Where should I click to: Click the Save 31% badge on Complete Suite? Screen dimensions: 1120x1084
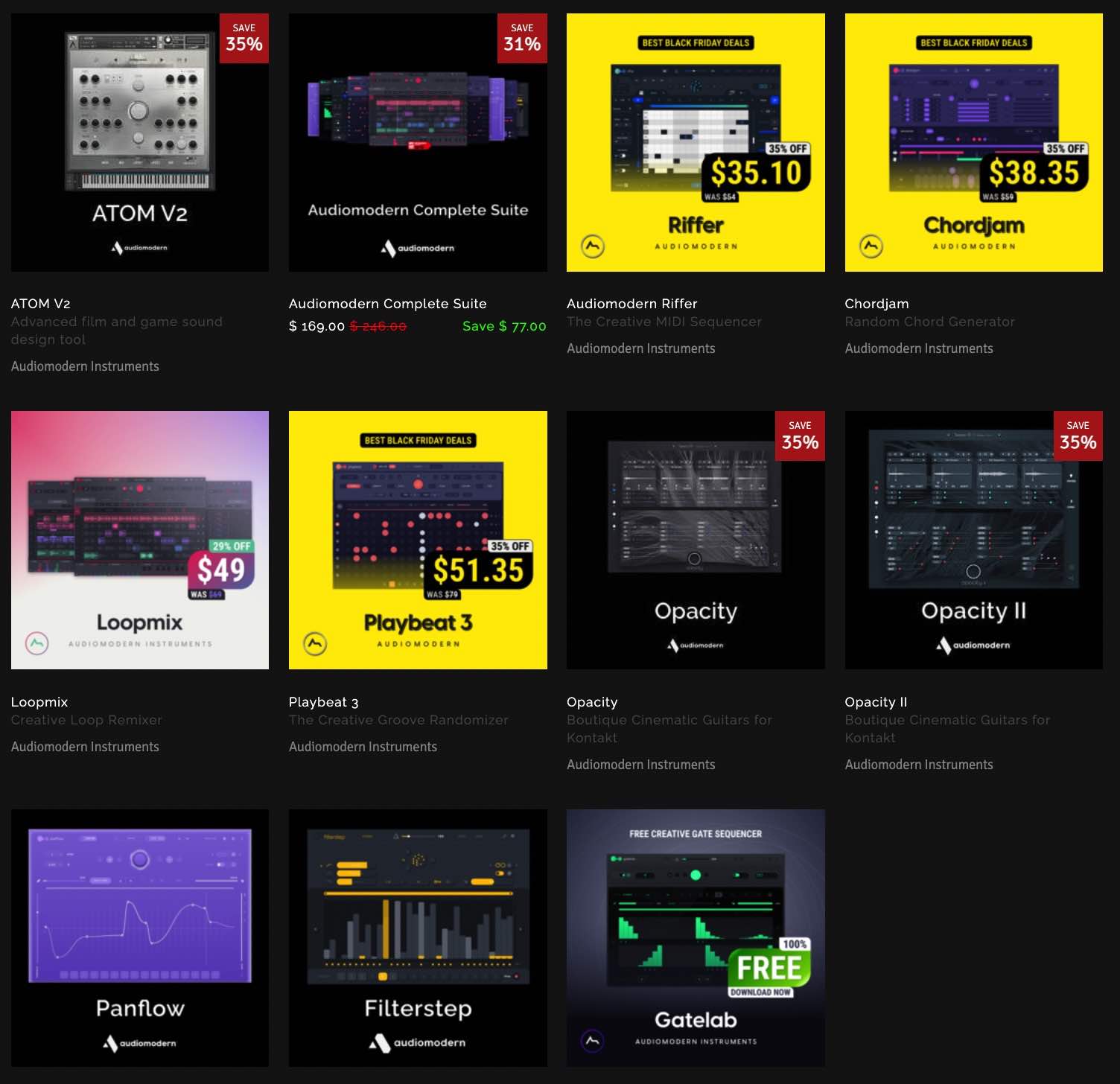(521, 38)
